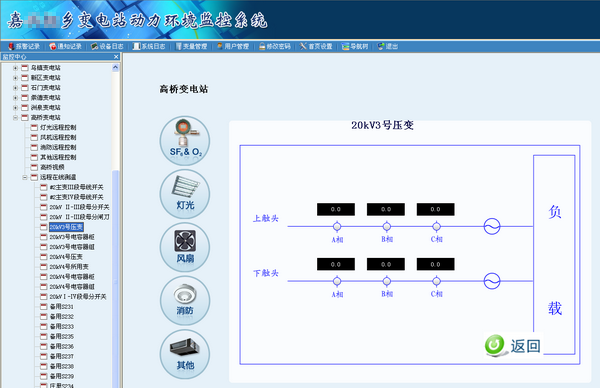
Task: Click the tree panel scroll-up arrow
Action: [x=116, y=68]
